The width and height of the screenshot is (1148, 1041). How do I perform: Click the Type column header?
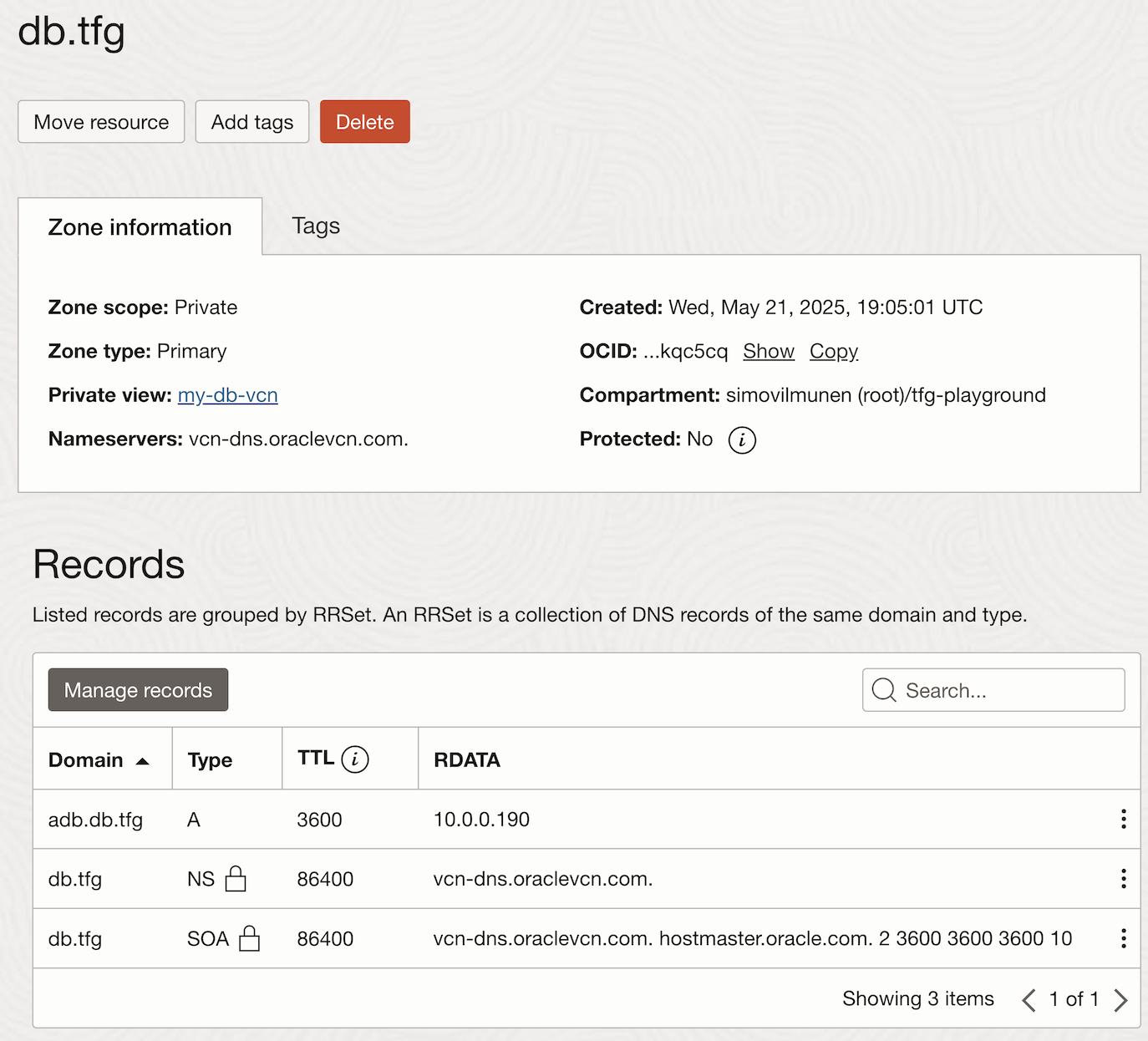pos(210,760)
